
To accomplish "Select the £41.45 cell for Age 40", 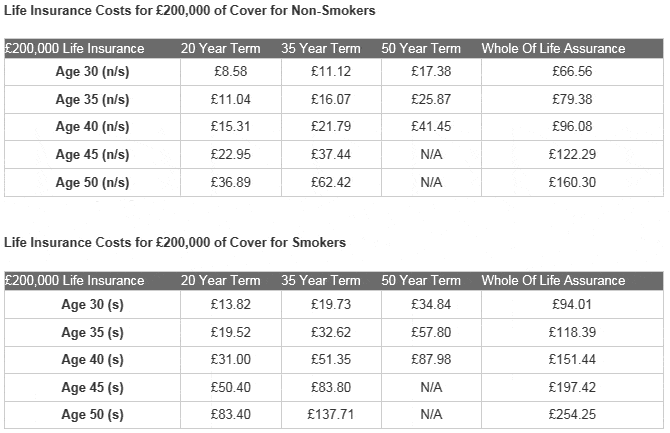I will coord(431,127).
